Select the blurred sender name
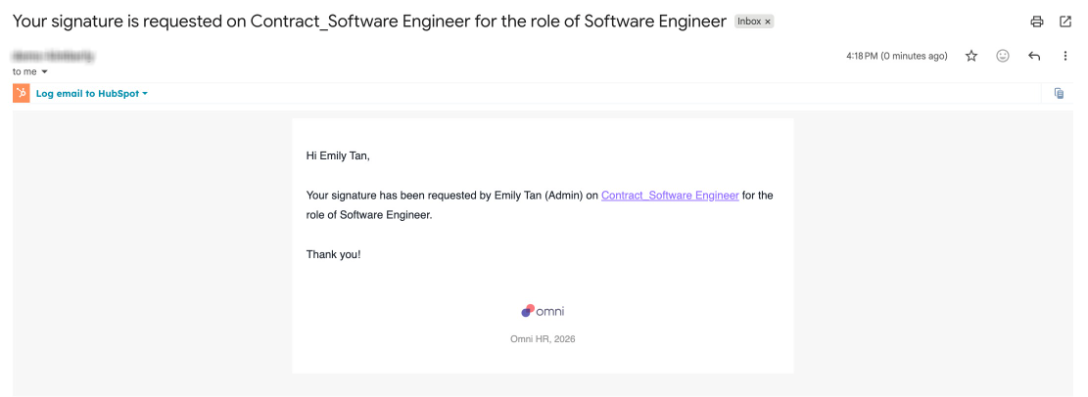This screenshot has height=397, width=1088. (x=53, y=56)
